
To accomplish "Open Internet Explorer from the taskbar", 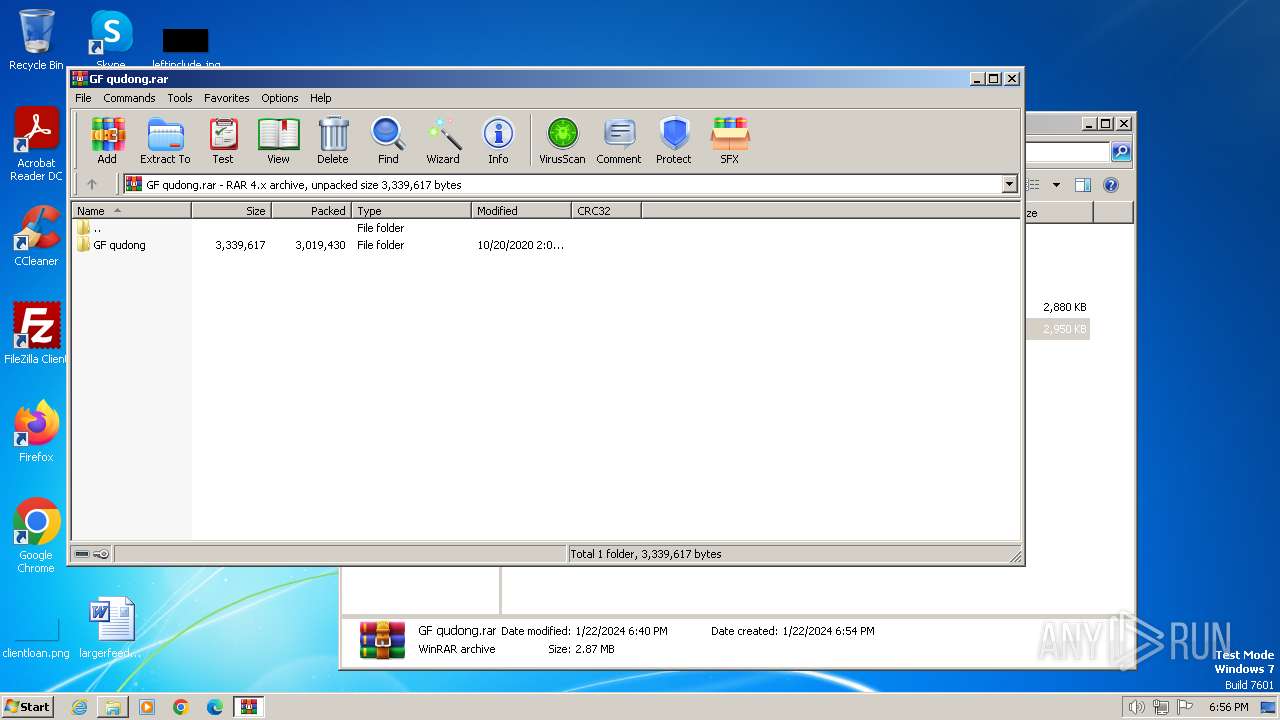I will (x=79, y=707).
